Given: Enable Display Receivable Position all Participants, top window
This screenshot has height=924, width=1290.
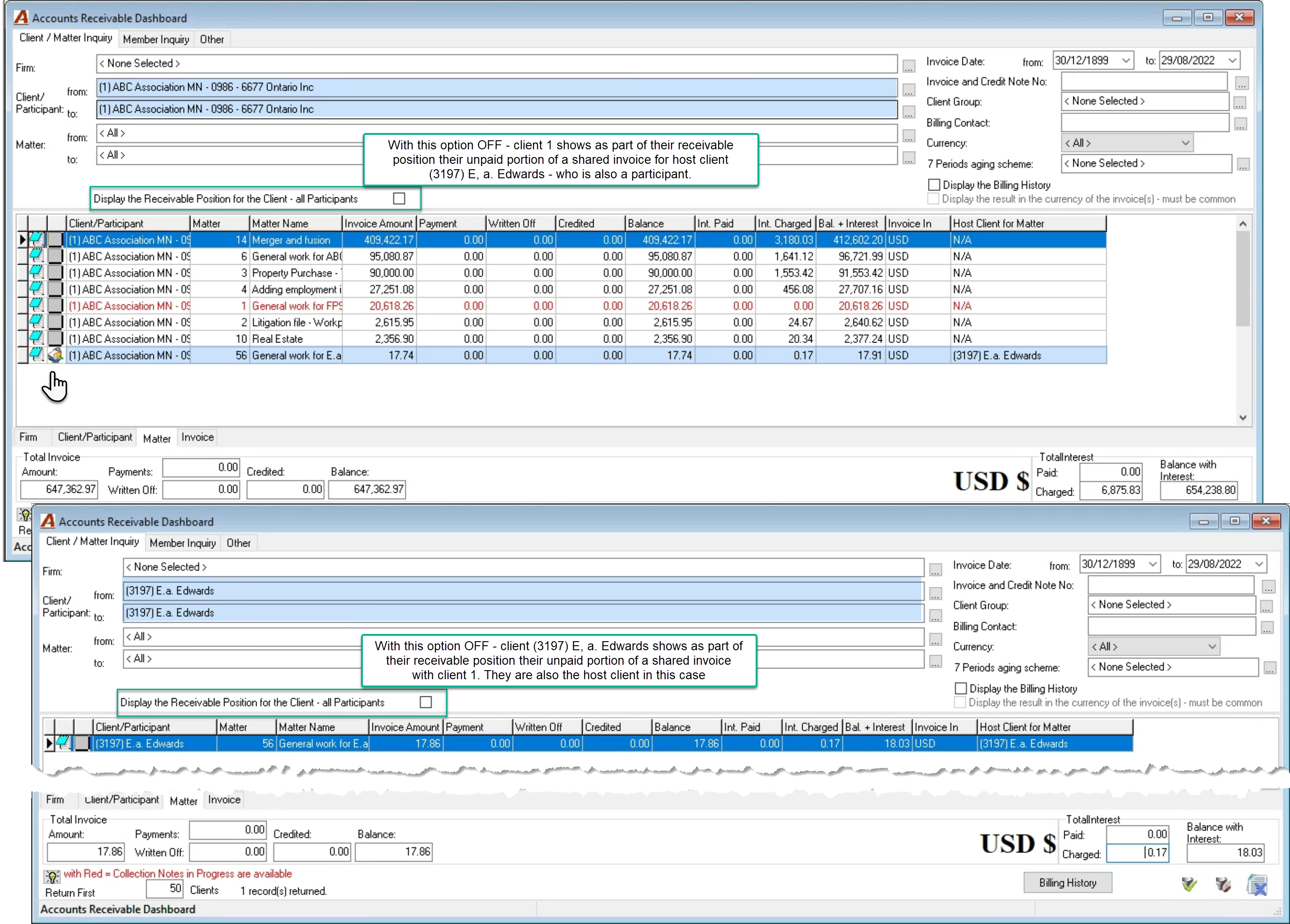Looking at the screenshot, I should click(x=399, y=199).
